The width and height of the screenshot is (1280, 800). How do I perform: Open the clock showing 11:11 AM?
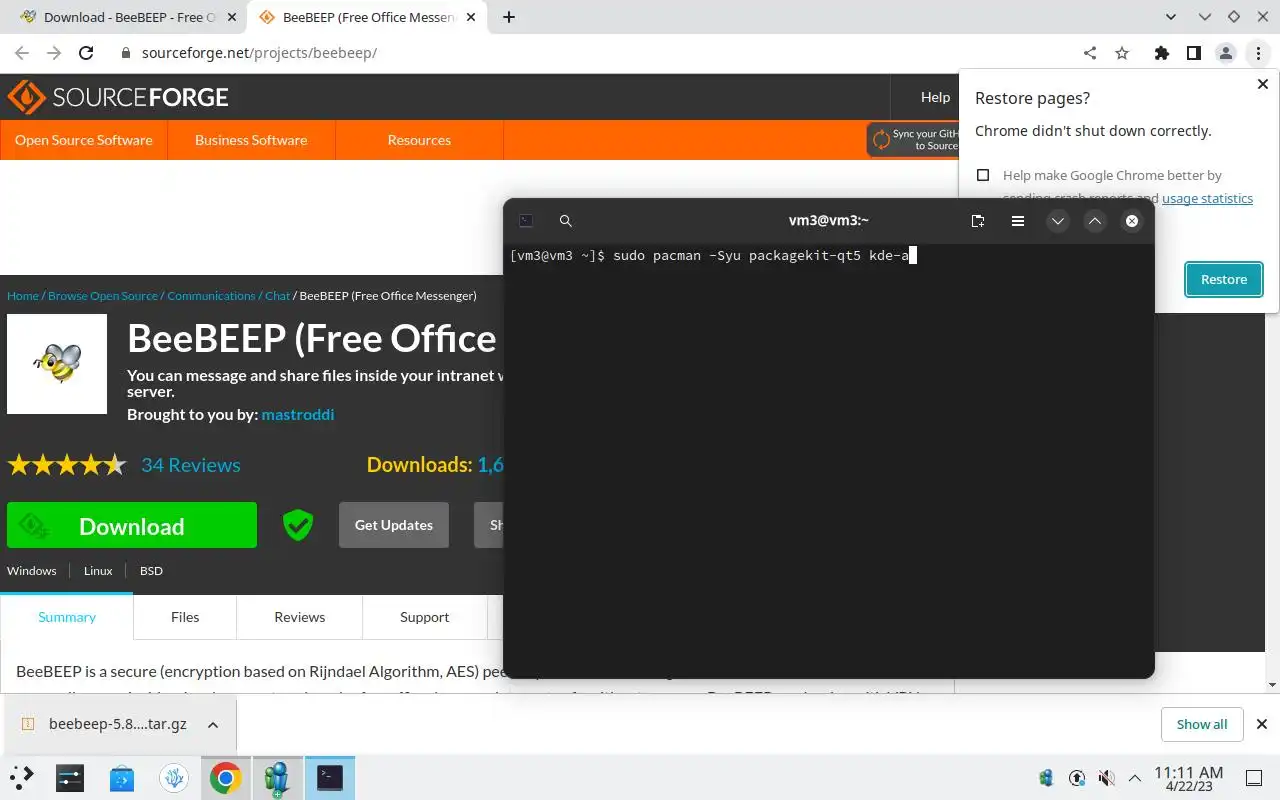[x=1188, y=778]
